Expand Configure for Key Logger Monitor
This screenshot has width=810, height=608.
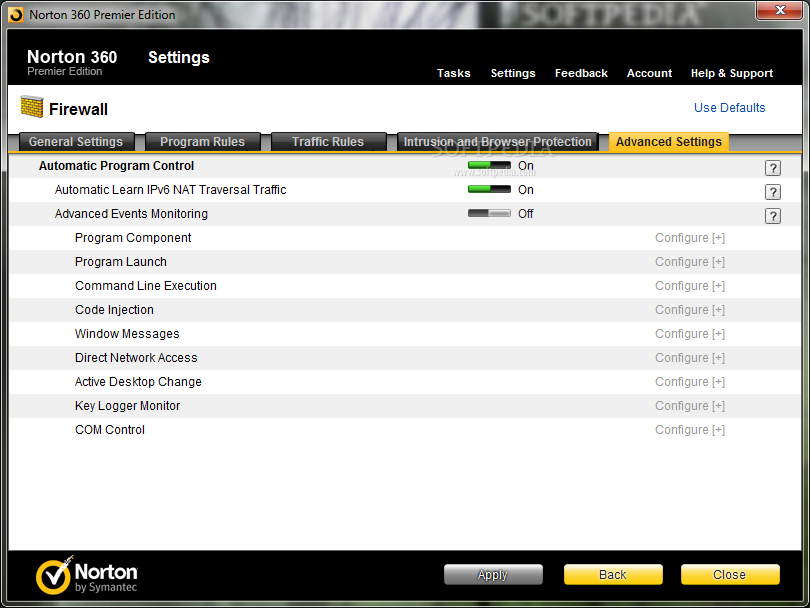point(690,406)
